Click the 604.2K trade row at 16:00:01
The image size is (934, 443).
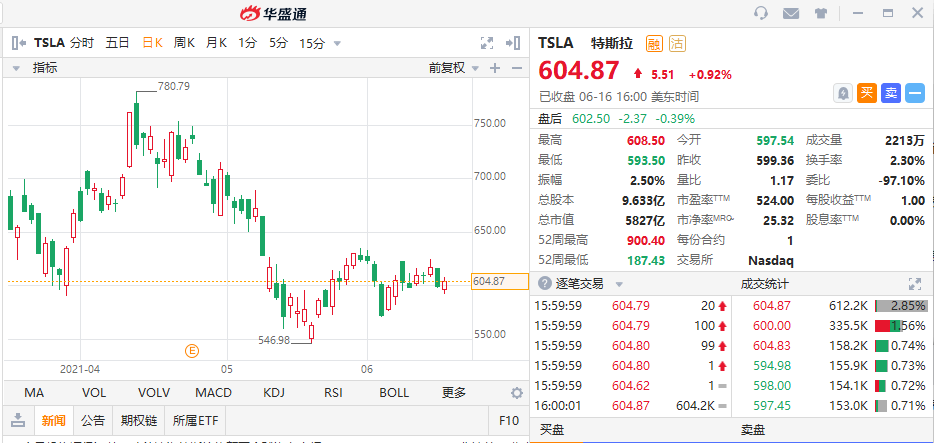(x=630, y=405)
